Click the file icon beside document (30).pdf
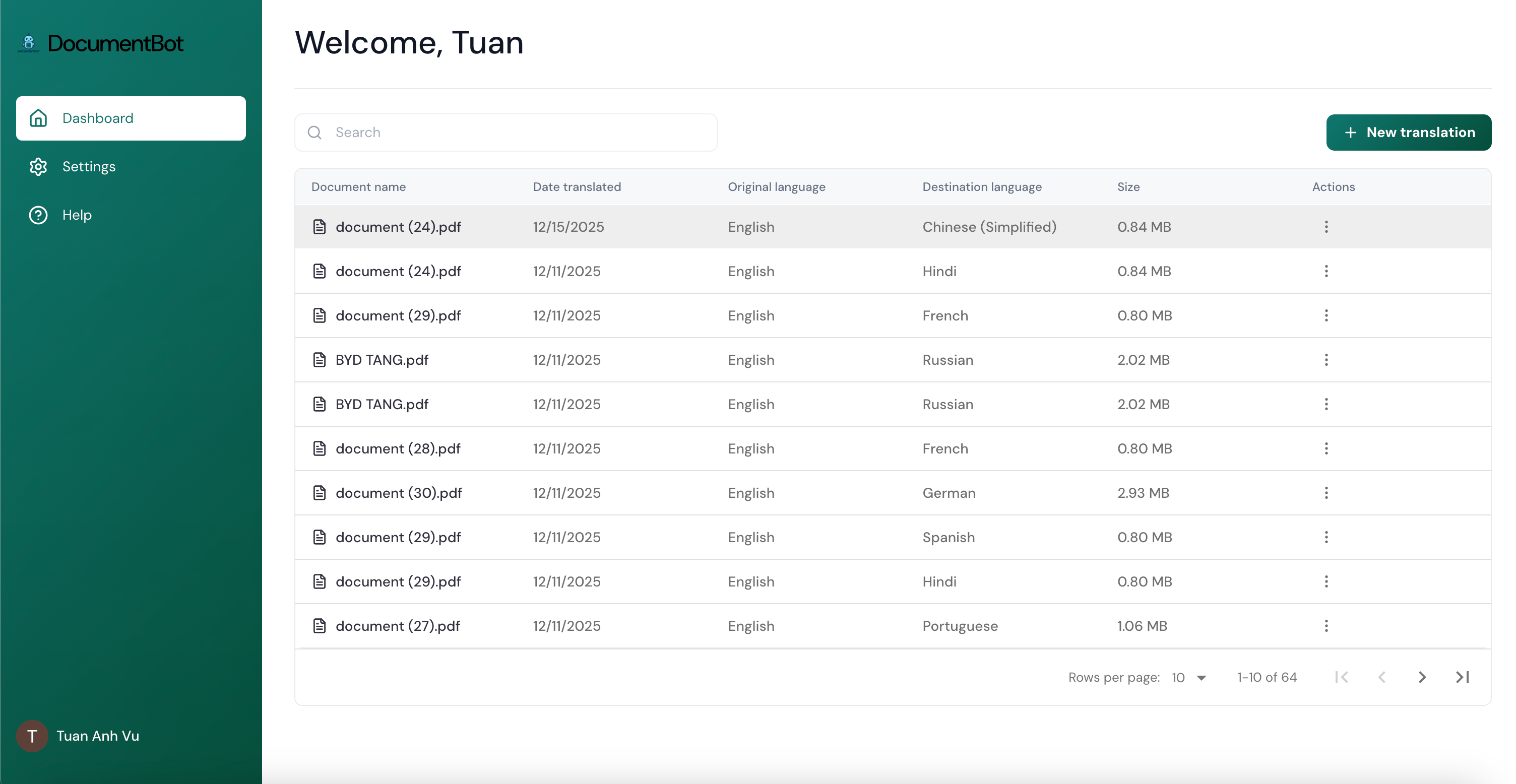This screenshot has height=784, width=1516. 320,493
